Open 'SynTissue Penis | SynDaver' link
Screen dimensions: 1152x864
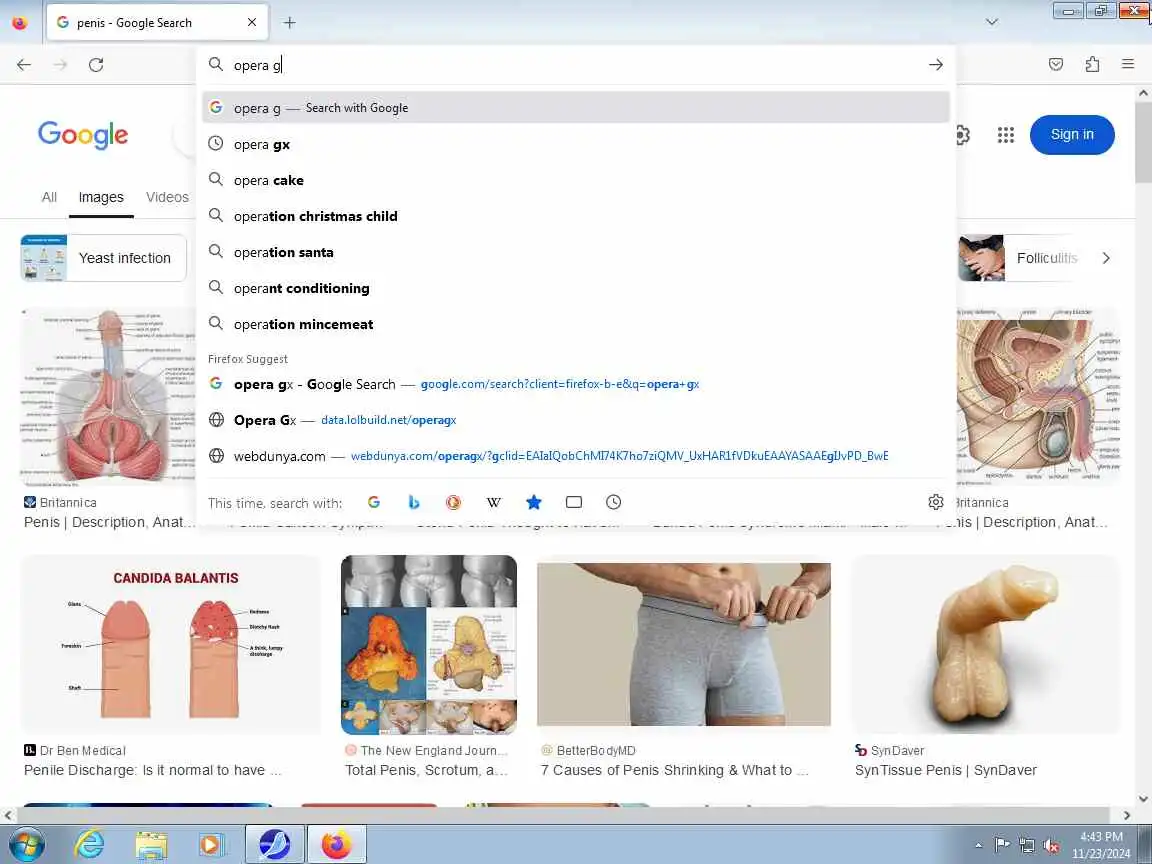tap(946, 770)
